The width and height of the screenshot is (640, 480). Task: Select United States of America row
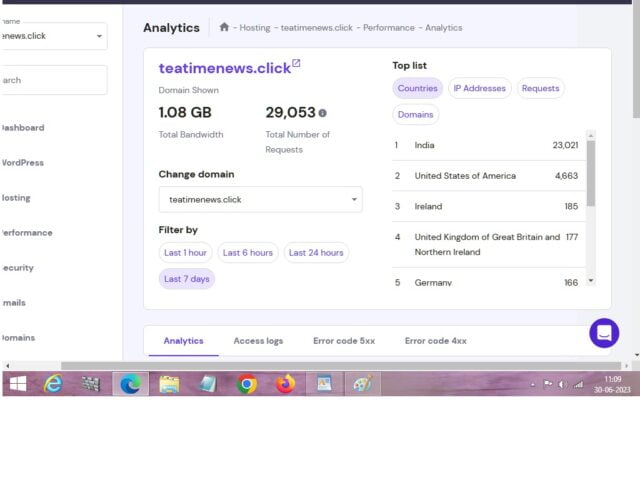[489, 176]
